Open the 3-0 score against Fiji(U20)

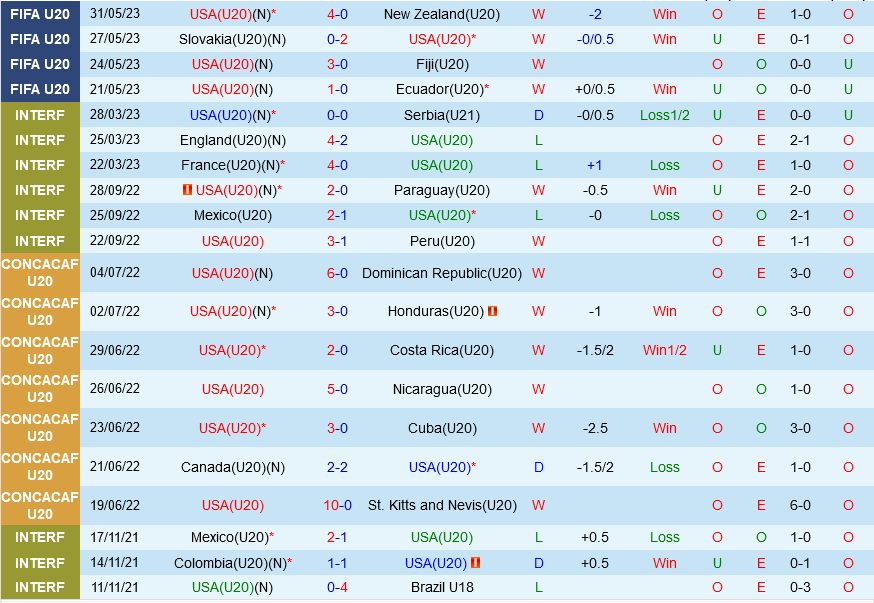[x=337, y=65]
